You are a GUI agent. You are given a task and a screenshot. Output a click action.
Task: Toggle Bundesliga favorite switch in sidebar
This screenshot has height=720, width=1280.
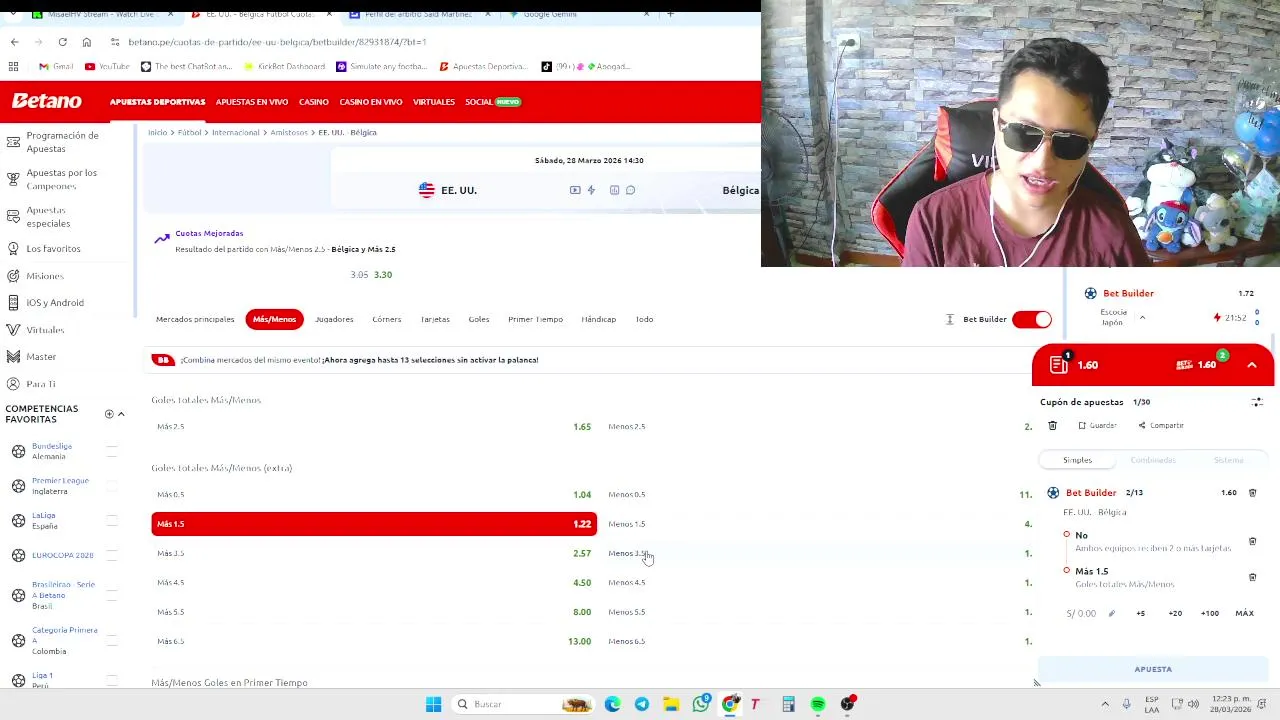(x=112, y=451)
